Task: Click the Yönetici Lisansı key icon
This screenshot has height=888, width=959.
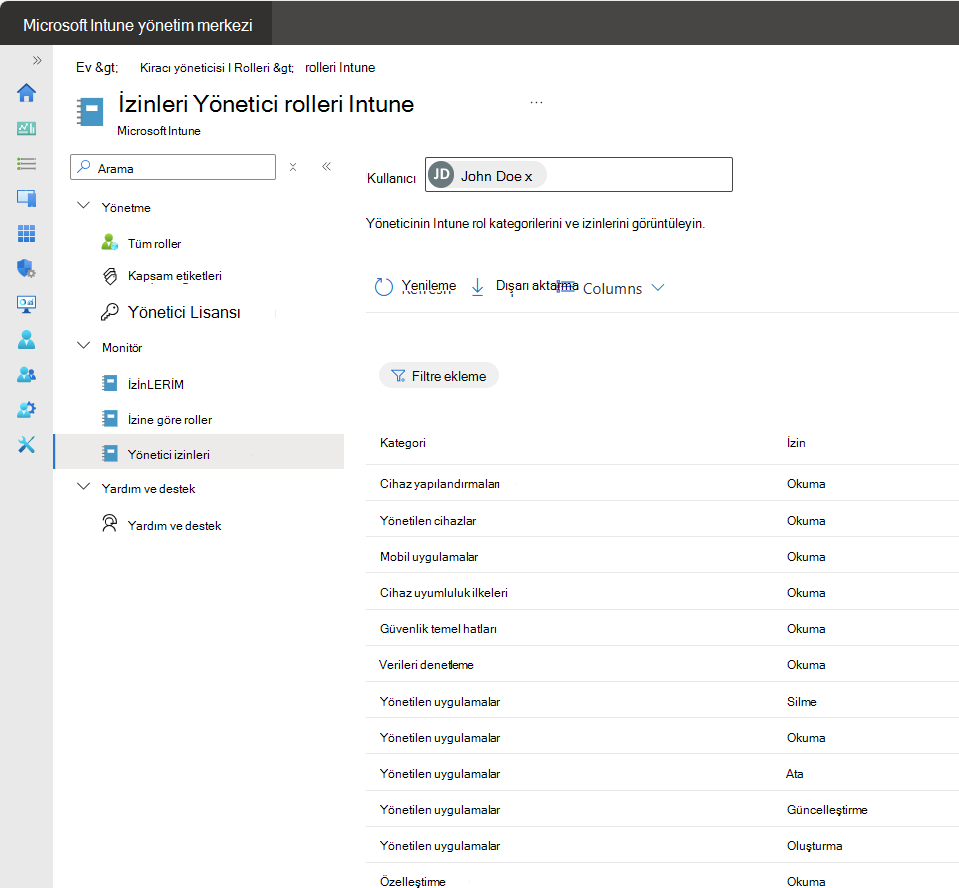Action: [x=109, y=312]
